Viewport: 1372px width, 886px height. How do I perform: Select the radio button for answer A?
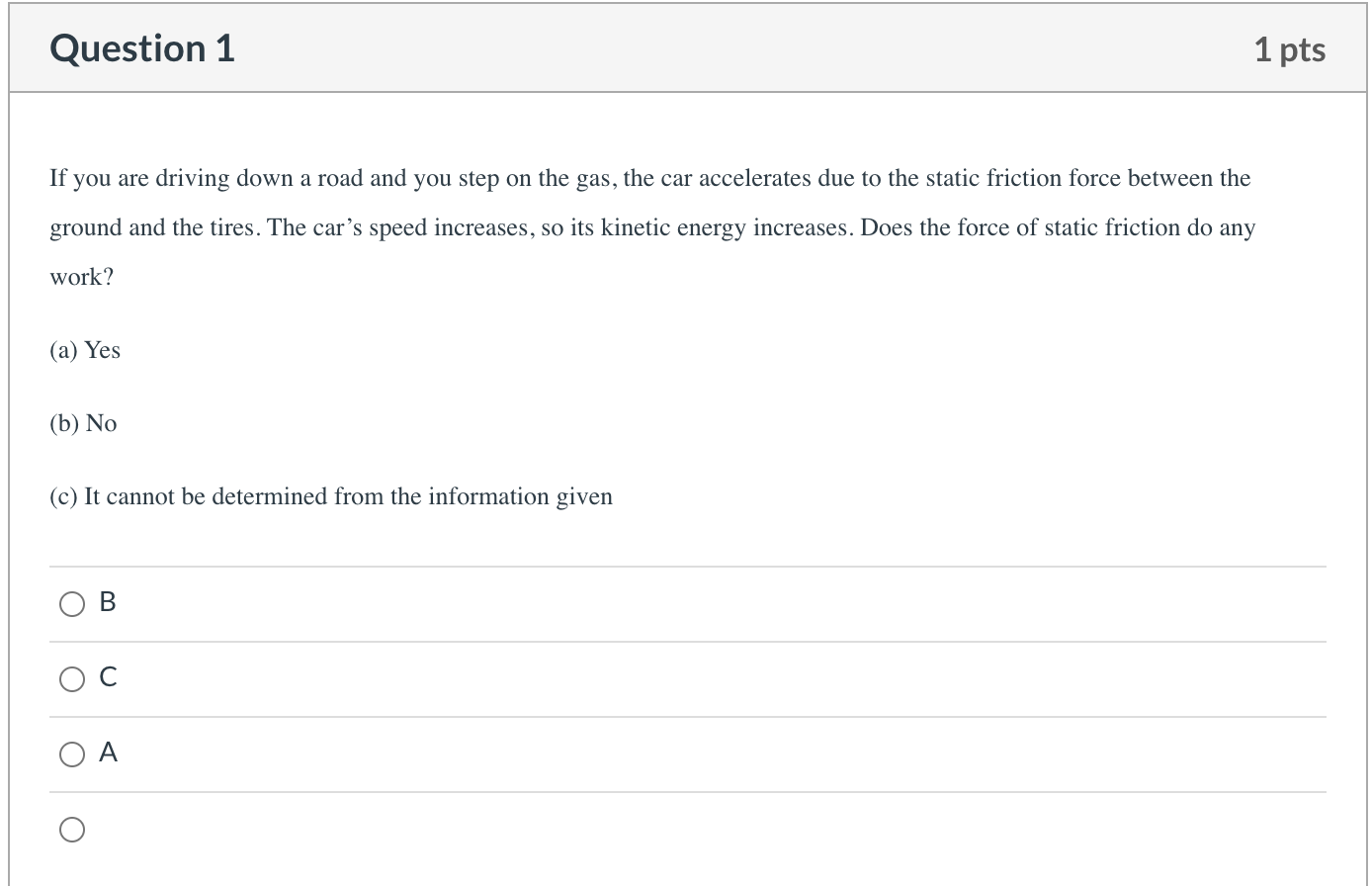[x=72, y=754]
